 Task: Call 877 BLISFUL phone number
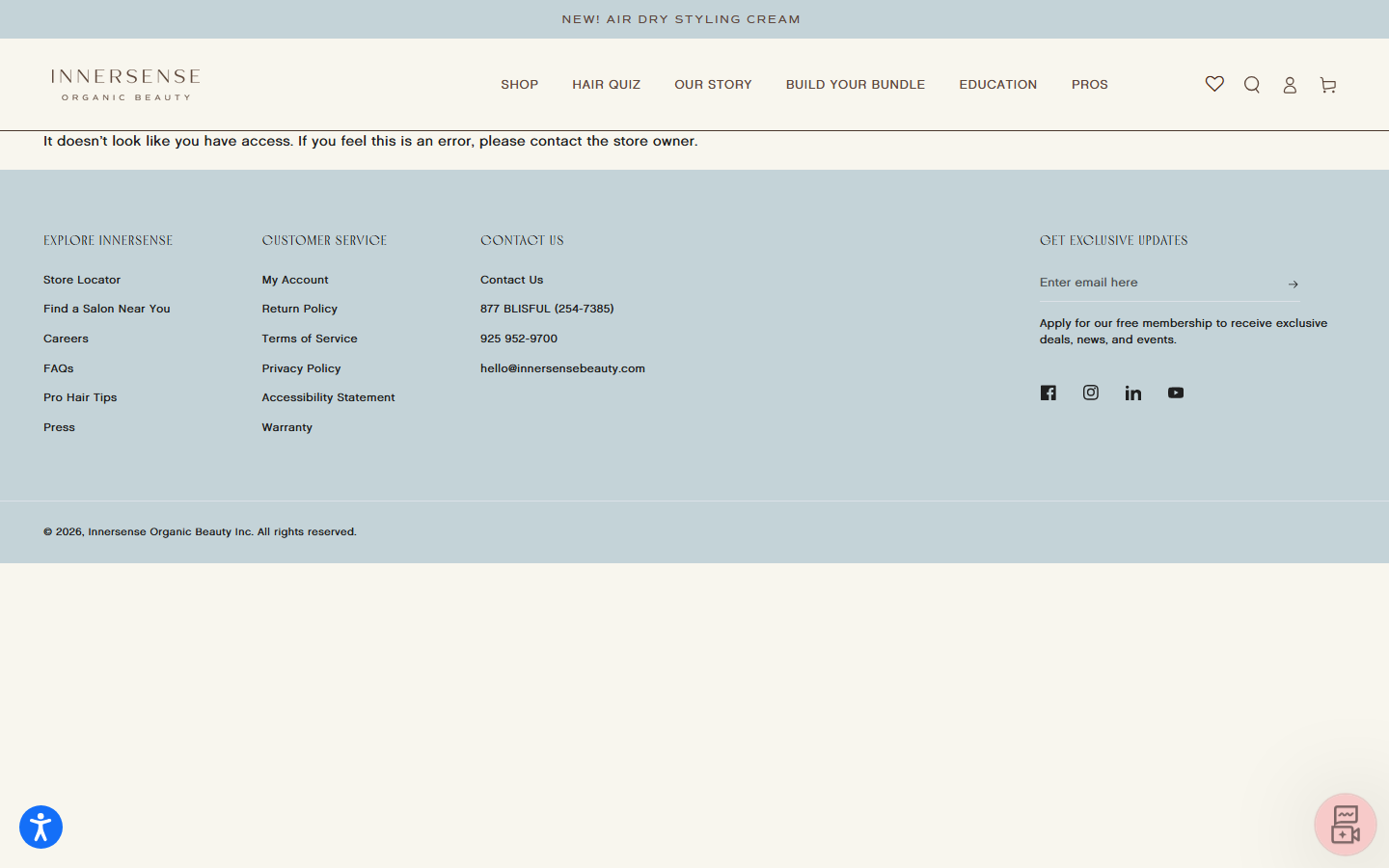click(x=547, y=309)
